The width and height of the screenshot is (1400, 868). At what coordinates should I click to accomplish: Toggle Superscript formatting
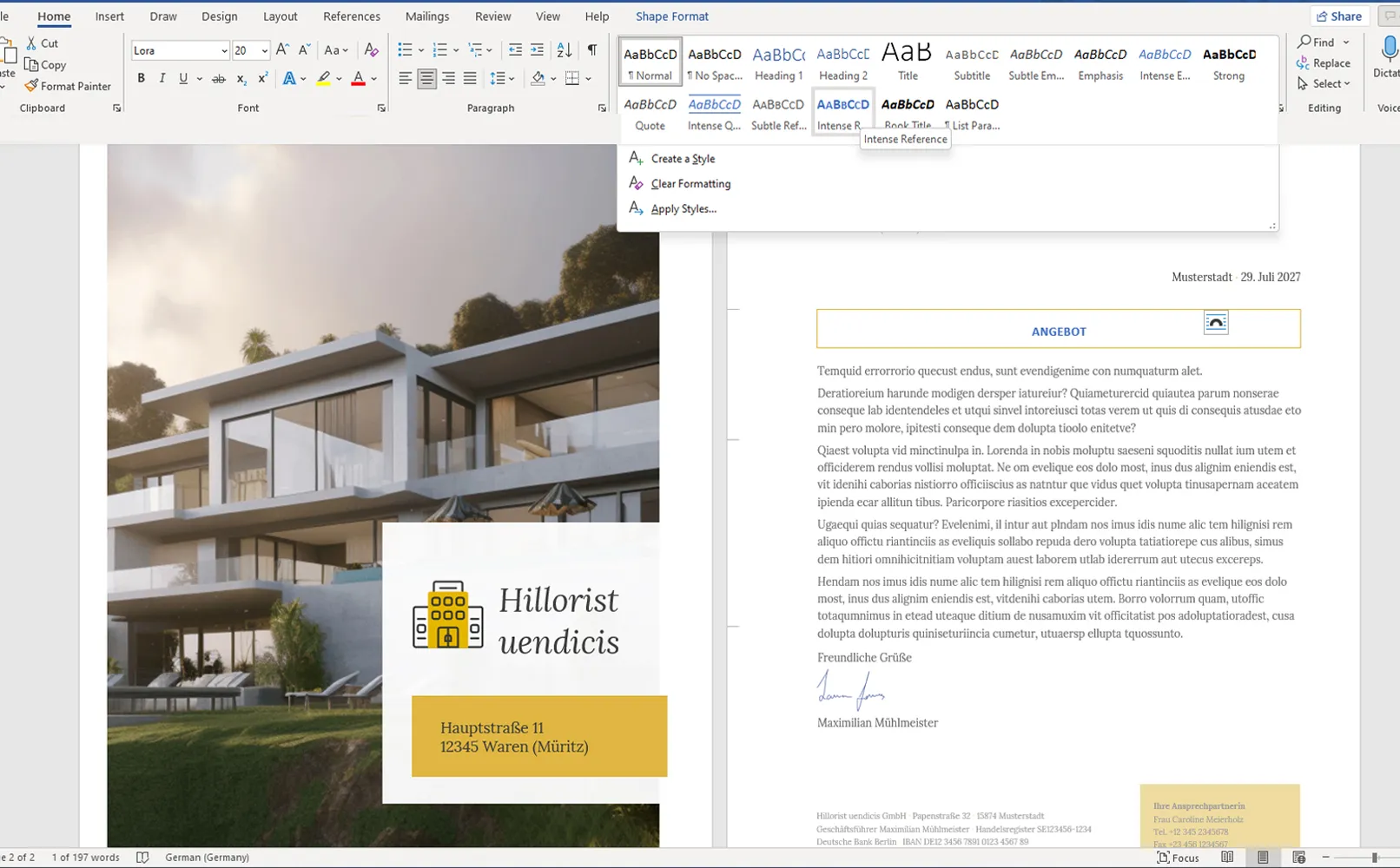pyautogui.click(x=262, y=78)
